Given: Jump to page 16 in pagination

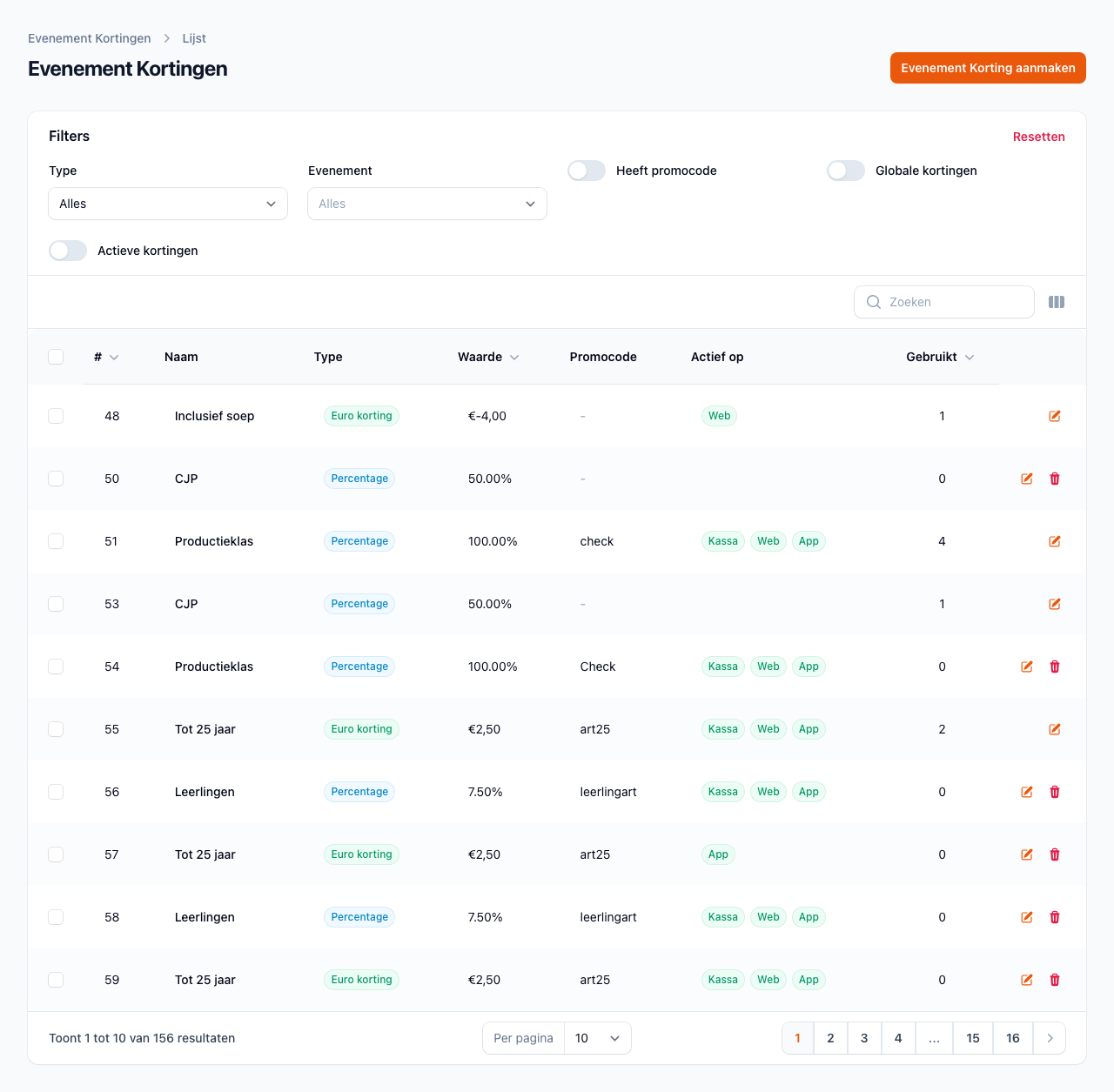Looking at the screenshot, I should 1012,1038.
